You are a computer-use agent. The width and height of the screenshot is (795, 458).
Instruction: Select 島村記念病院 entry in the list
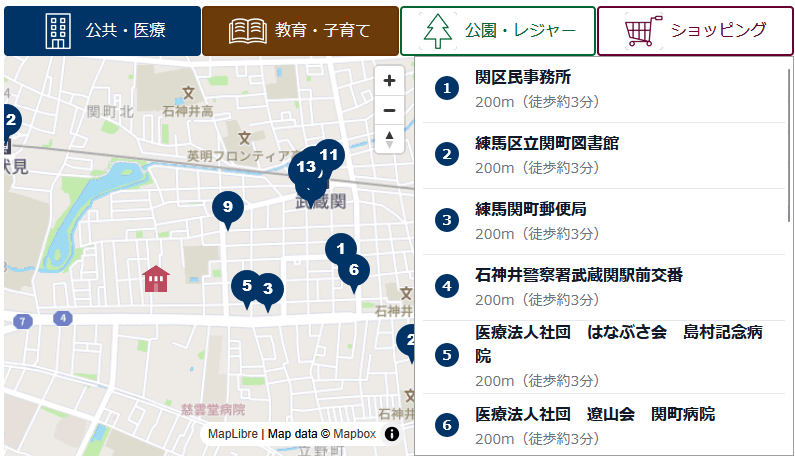tap(603, 357)
